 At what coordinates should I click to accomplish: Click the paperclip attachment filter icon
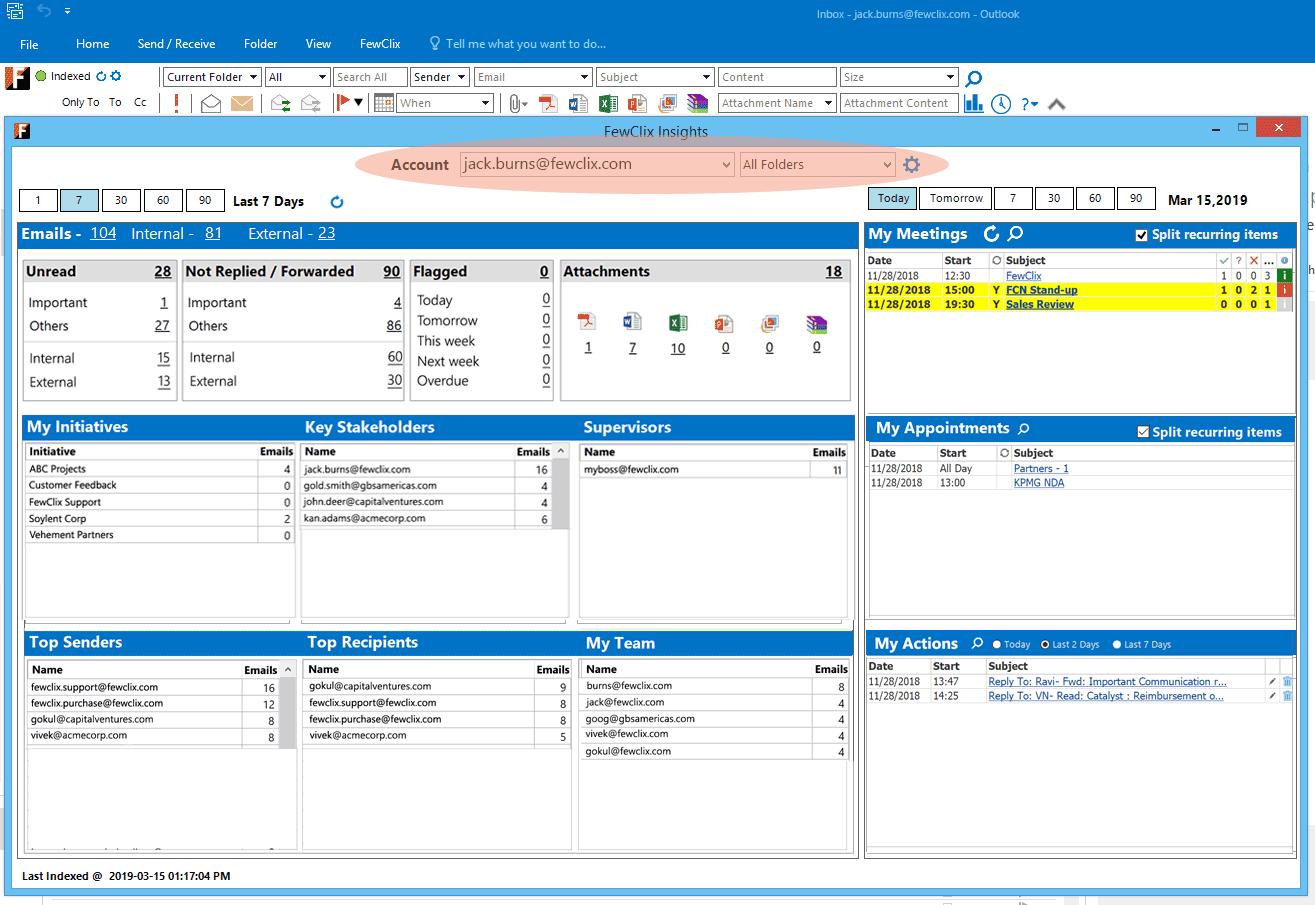(x=513, y=103)
